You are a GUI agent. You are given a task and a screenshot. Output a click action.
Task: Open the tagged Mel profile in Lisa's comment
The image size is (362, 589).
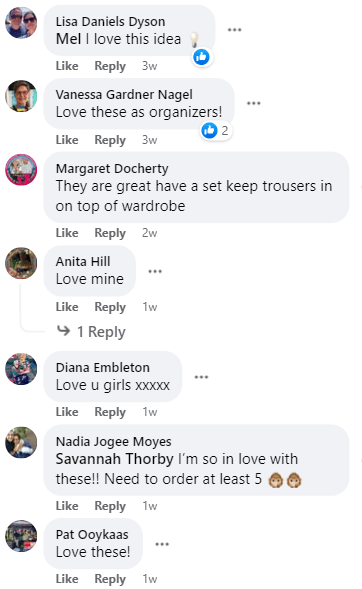(68, 39)
